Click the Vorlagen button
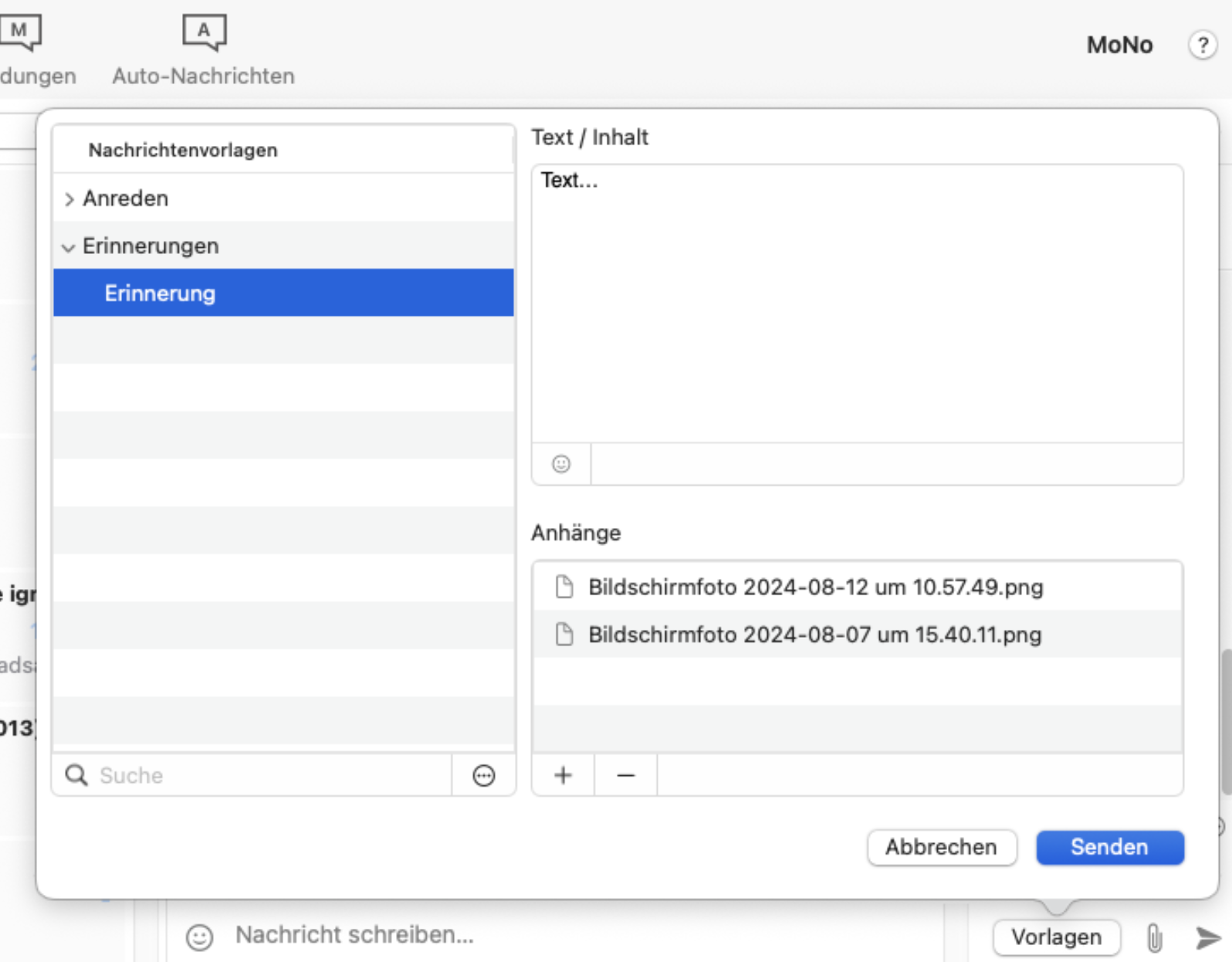The width and height of the screenshot is (1232, 962). coord(1056,937)
